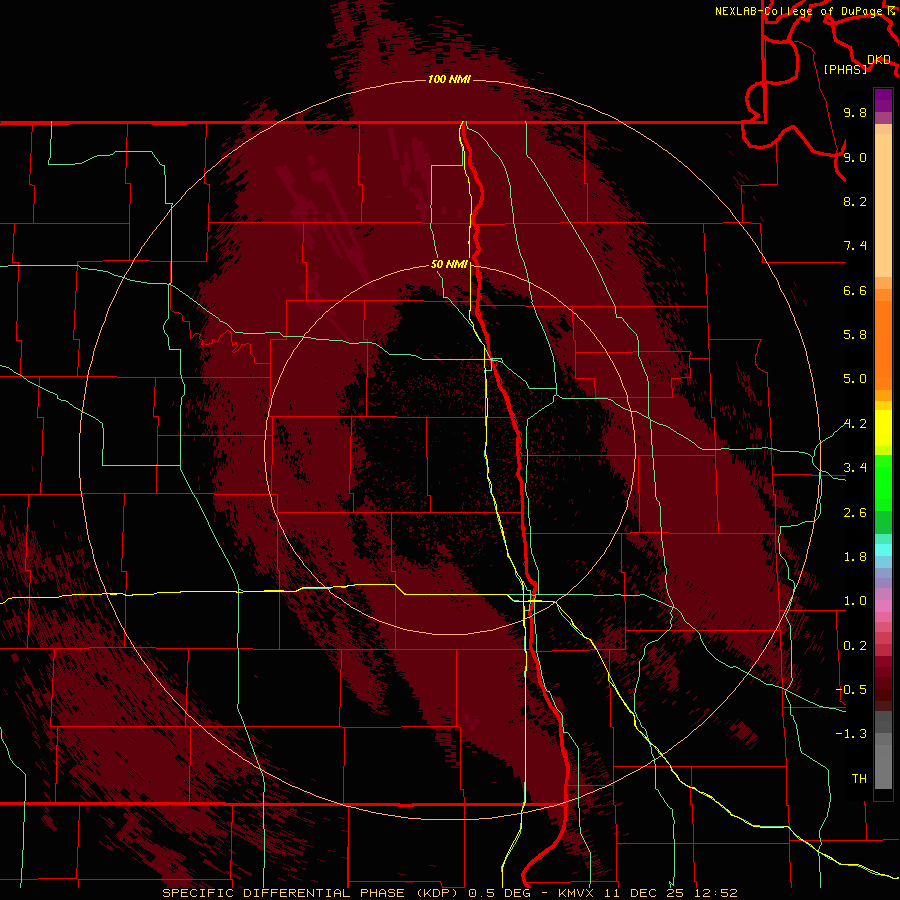Select the -0.5 color scale value
This screenshot has height=900, width=900.
point(851,690)
